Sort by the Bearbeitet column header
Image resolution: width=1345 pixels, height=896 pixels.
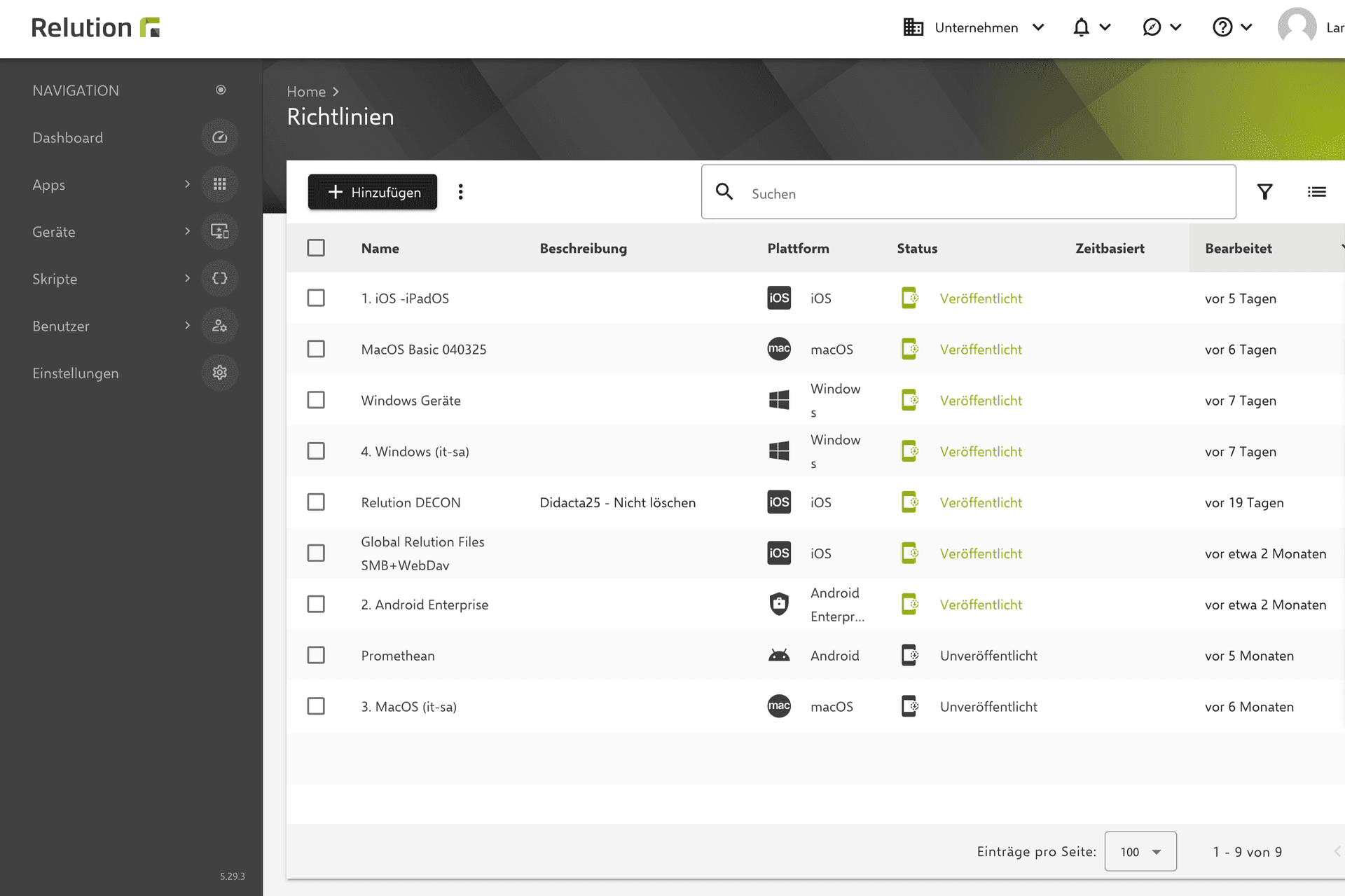tap(1238, 248)
